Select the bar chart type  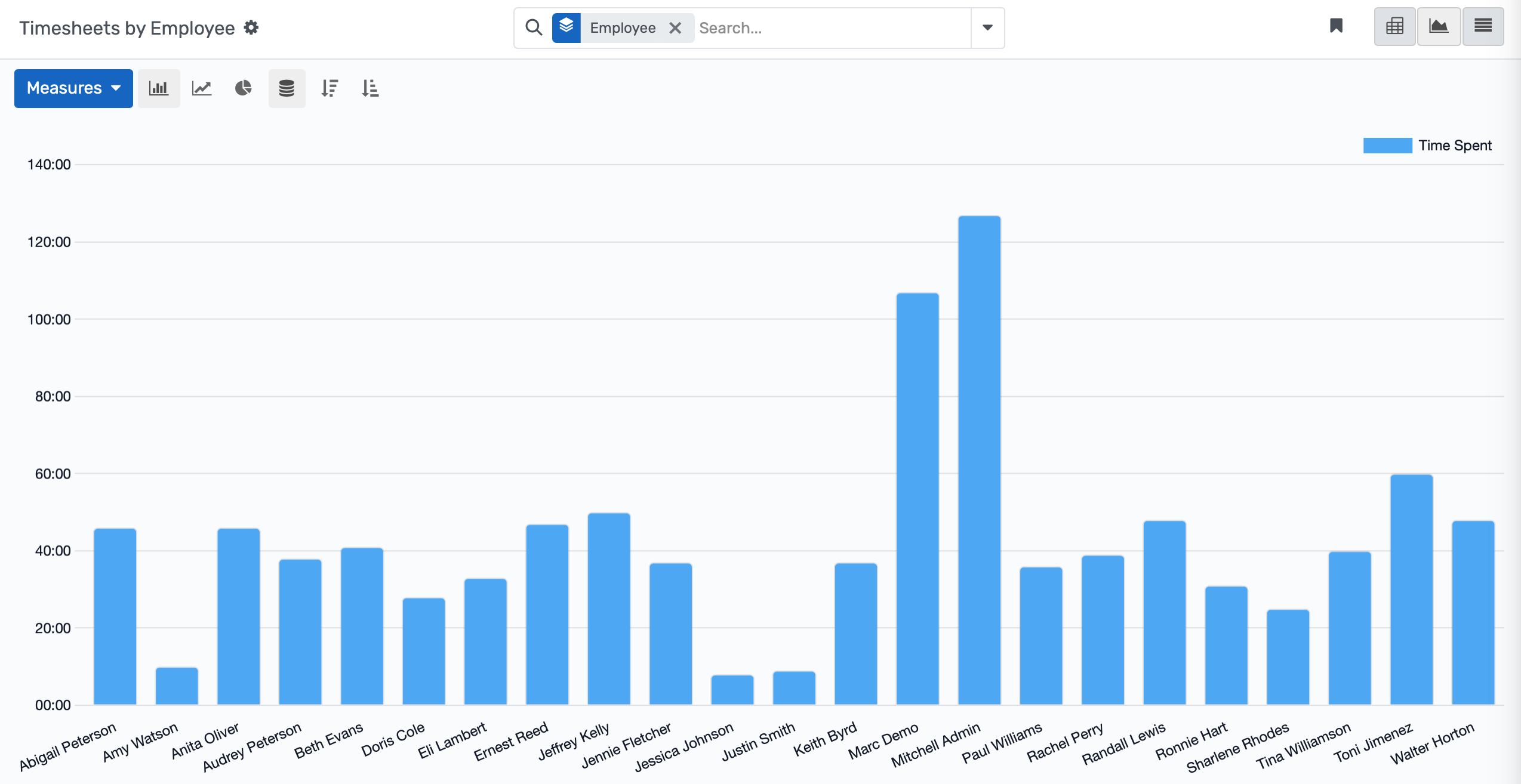coord(159,88)
